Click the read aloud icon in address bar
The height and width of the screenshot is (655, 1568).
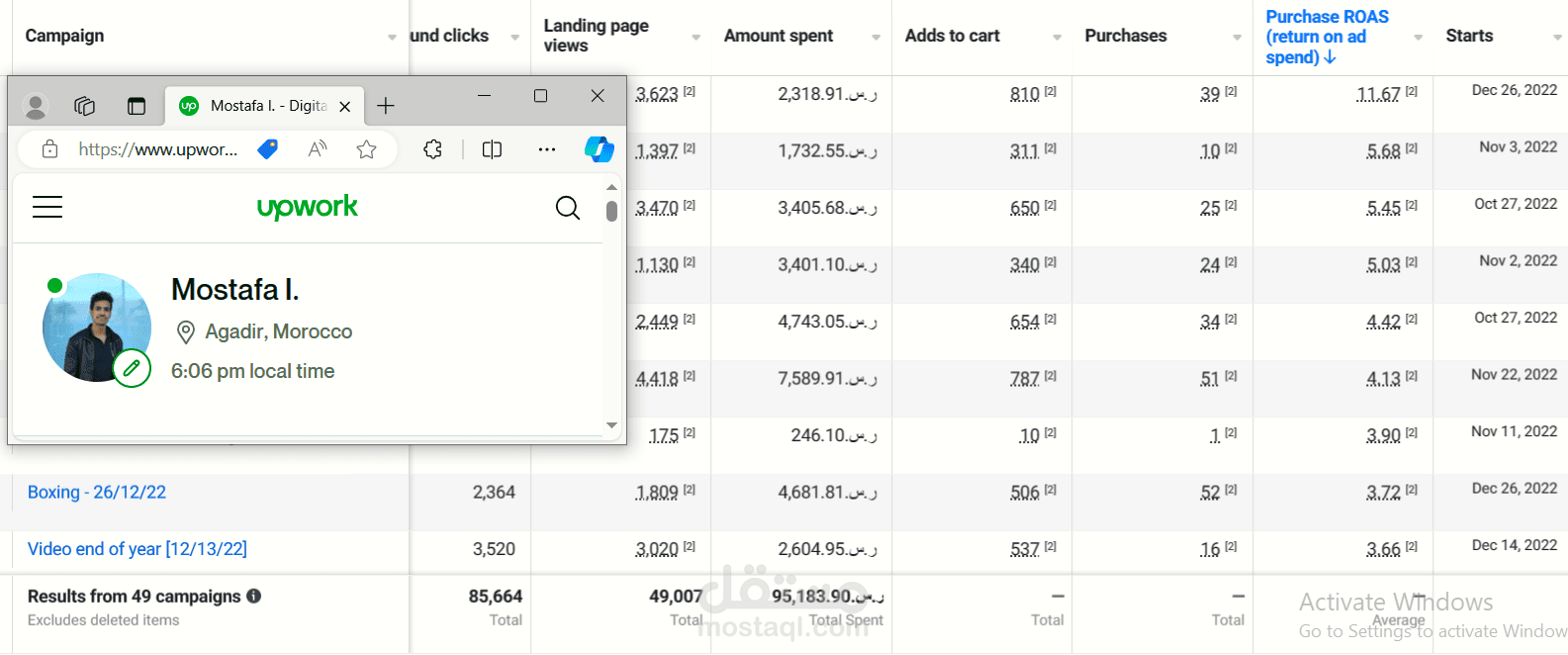pos(318,149)
